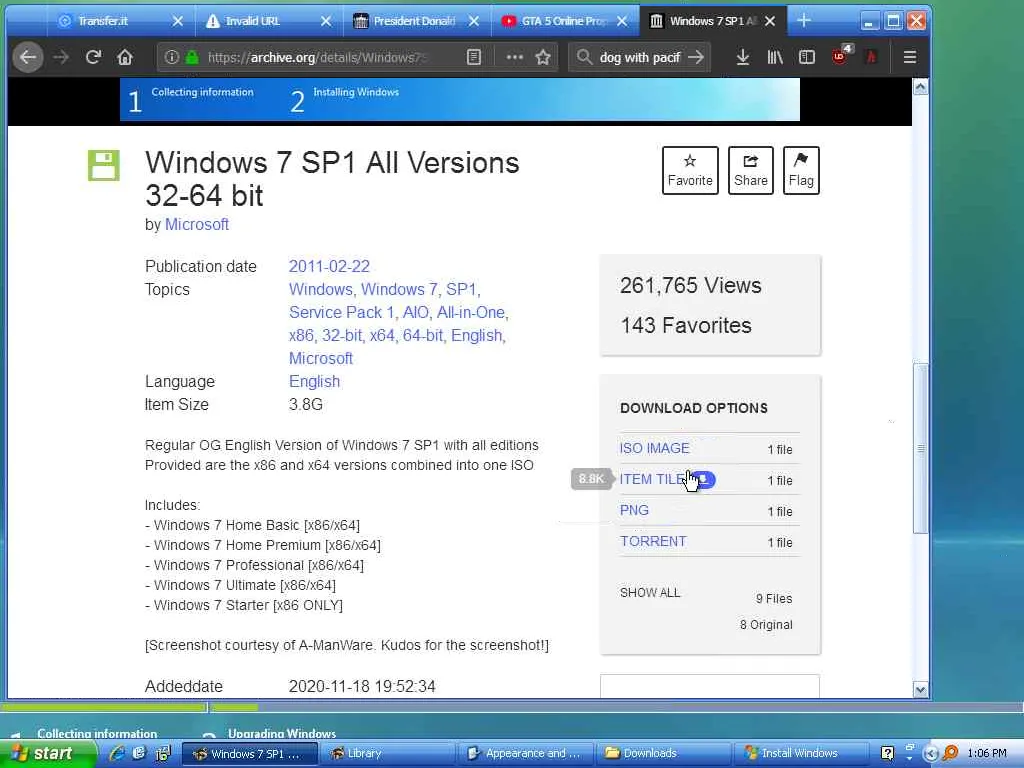This screenshot has width=1024, height=768.
Task: Open page actions three-dot menu
Action: (x=515, y=57)
